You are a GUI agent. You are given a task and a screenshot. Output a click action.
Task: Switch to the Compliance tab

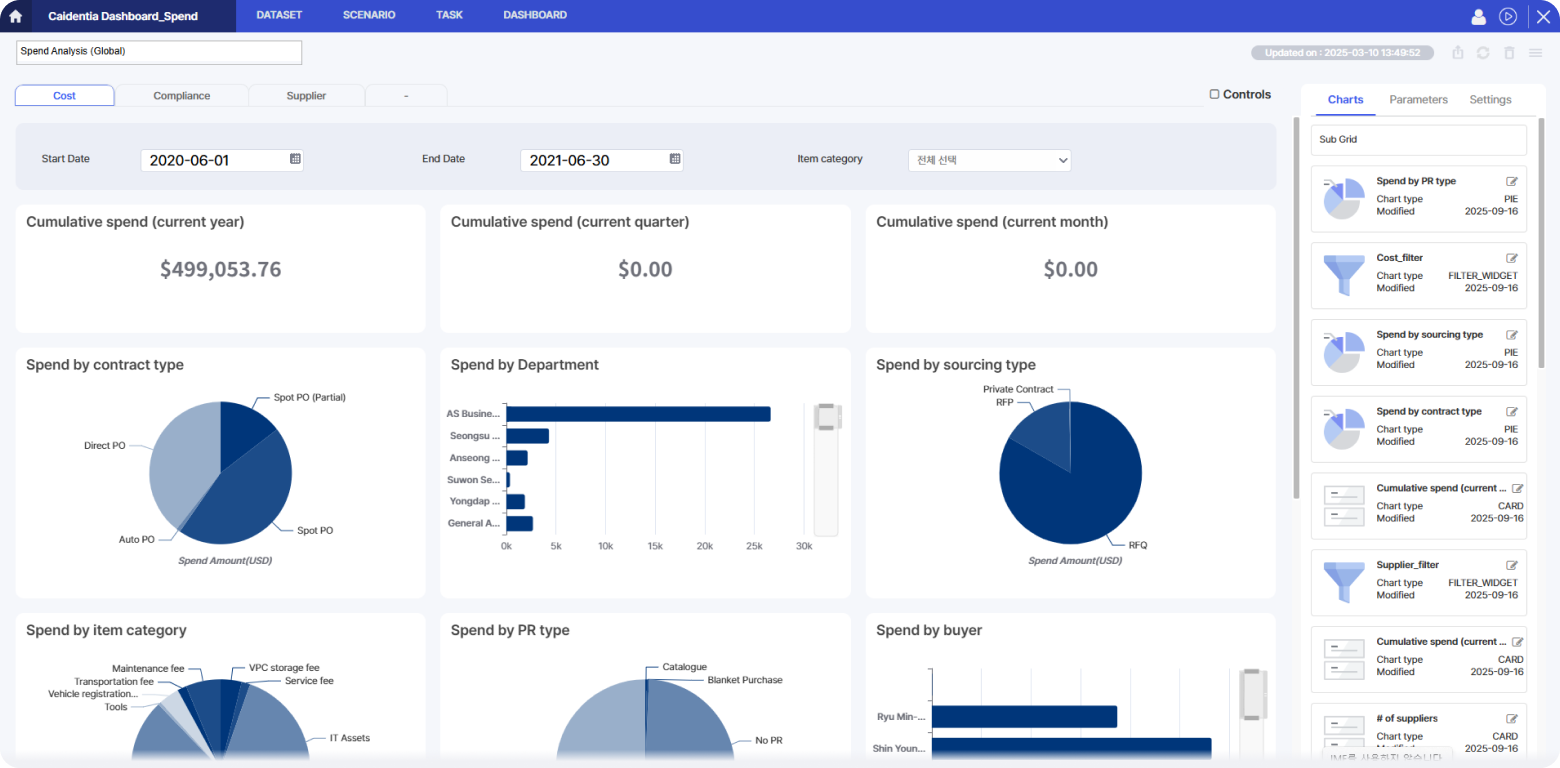pos(181,96)
